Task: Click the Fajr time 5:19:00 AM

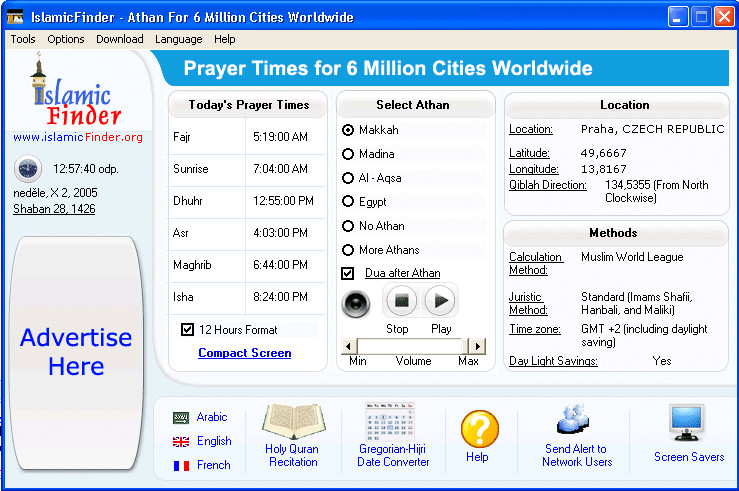Action: (280, 137)
